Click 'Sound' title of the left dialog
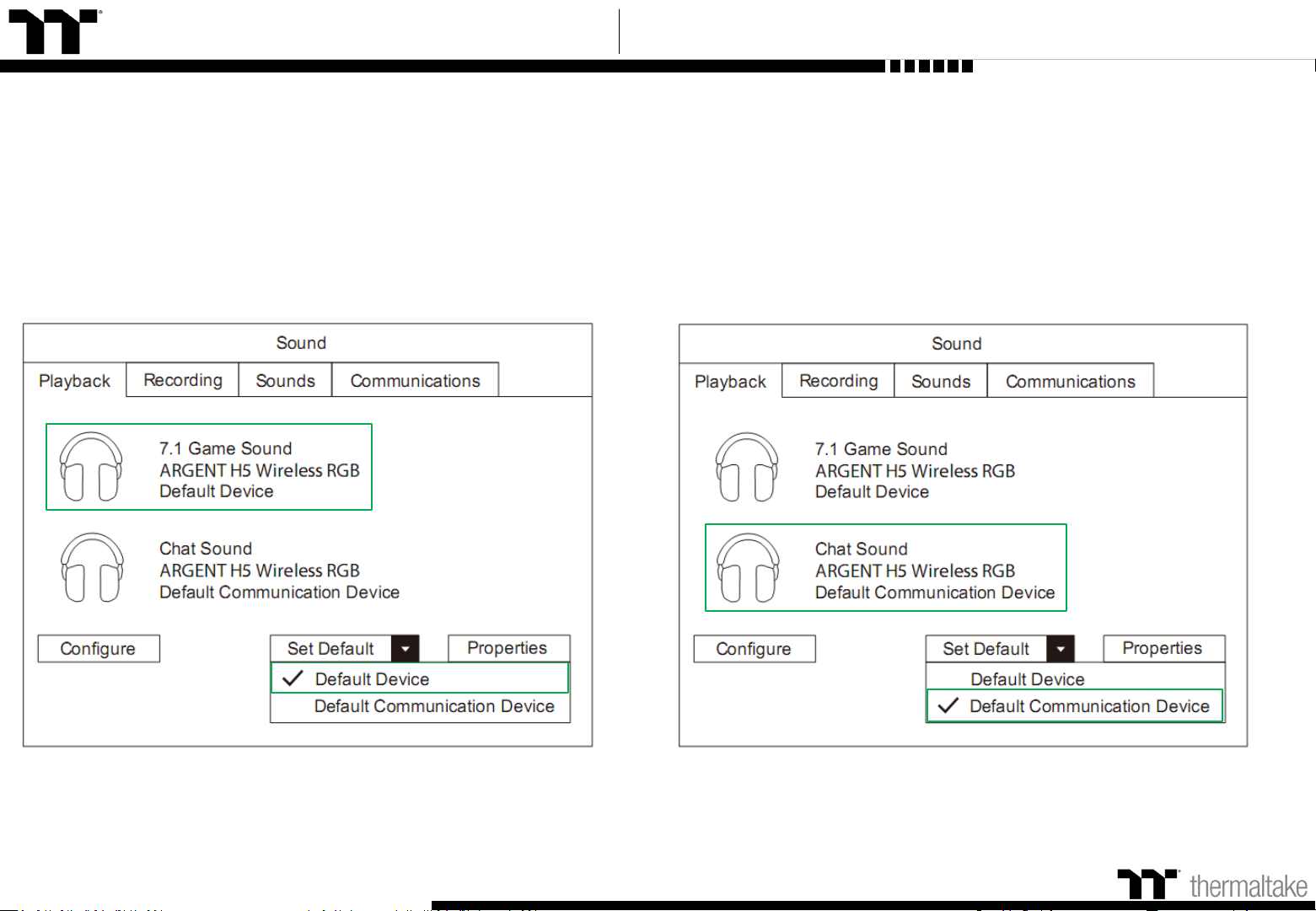 click(301, 343)
